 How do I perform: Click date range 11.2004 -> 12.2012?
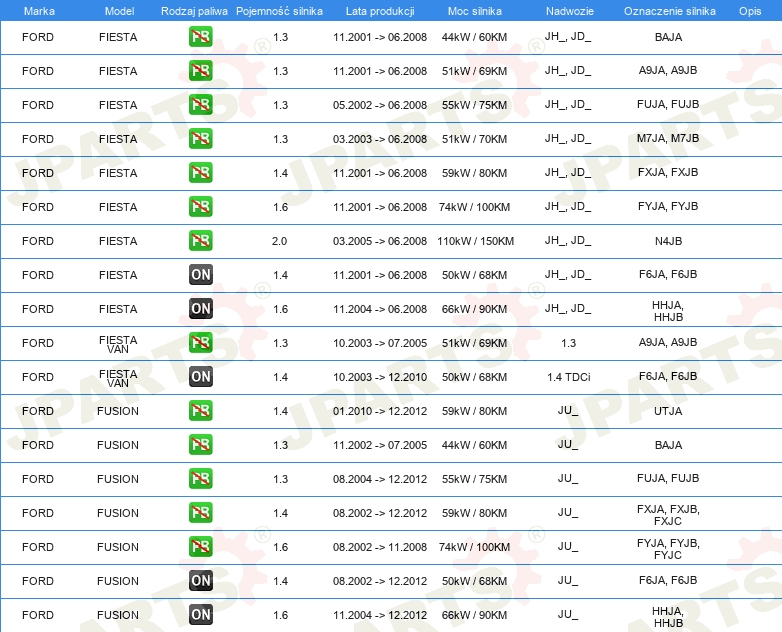(x=380, y=615)
